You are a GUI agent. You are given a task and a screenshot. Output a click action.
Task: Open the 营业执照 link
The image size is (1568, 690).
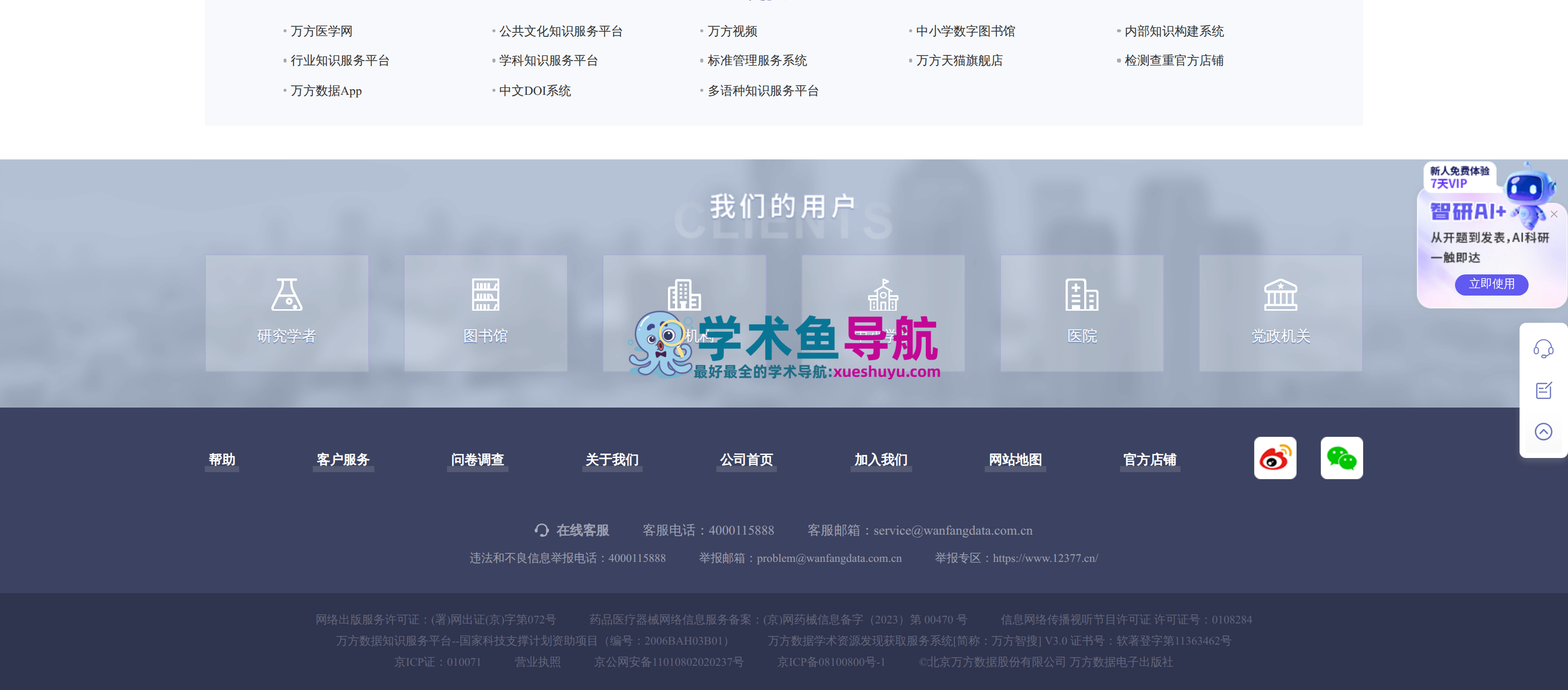(x=537, y=661)
